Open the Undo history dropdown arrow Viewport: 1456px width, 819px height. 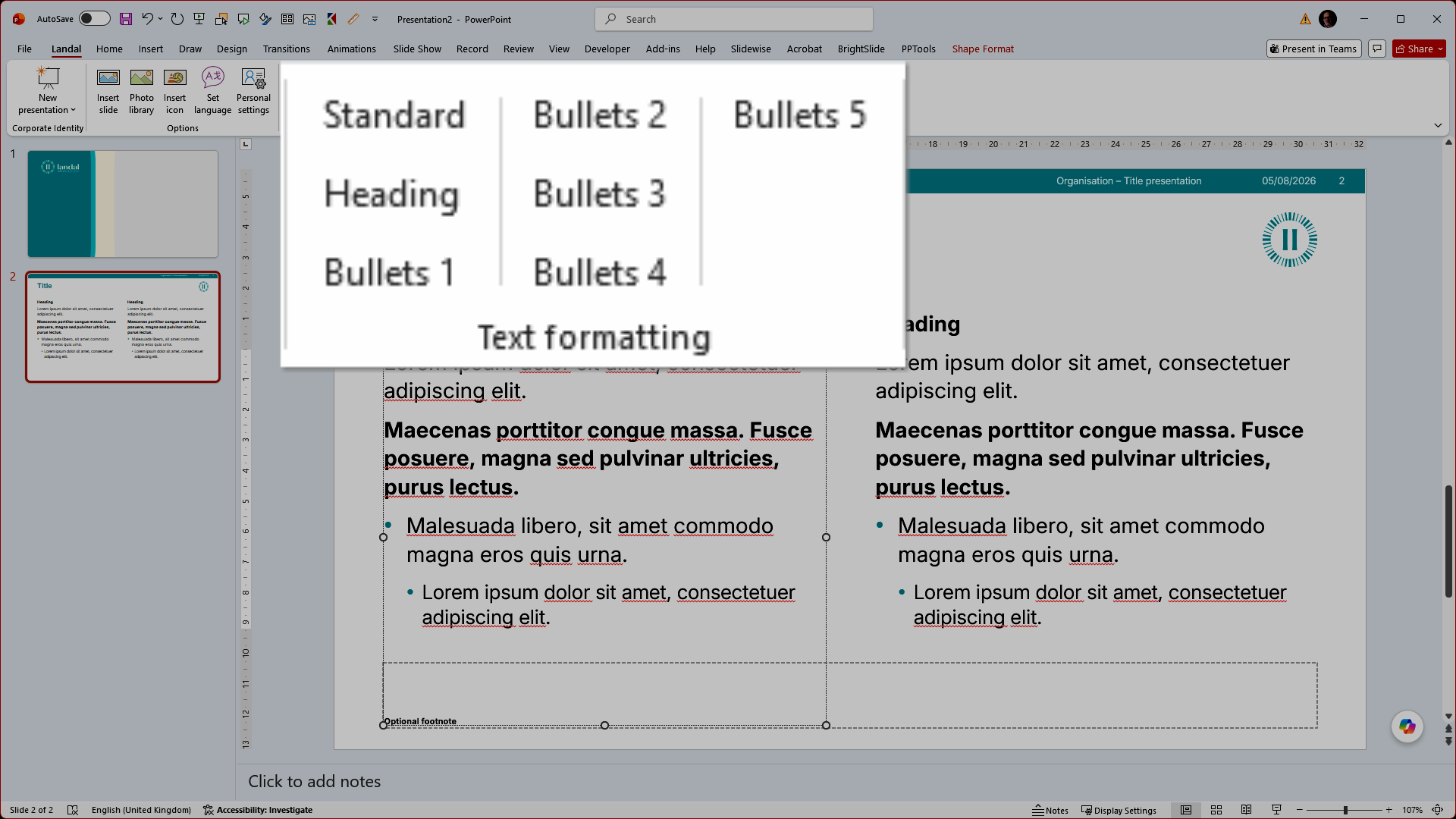[161, 19]
